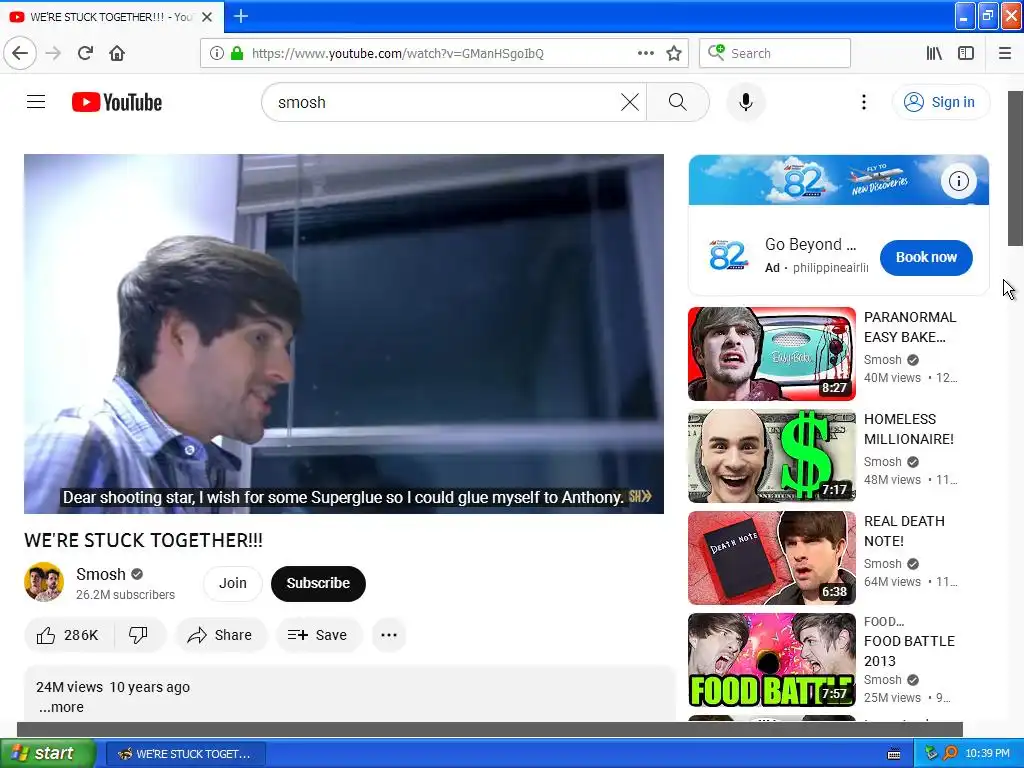The image size is (1024, 768).
Task: Like the video with thumbs-up 286K
Action: [69, 635]
